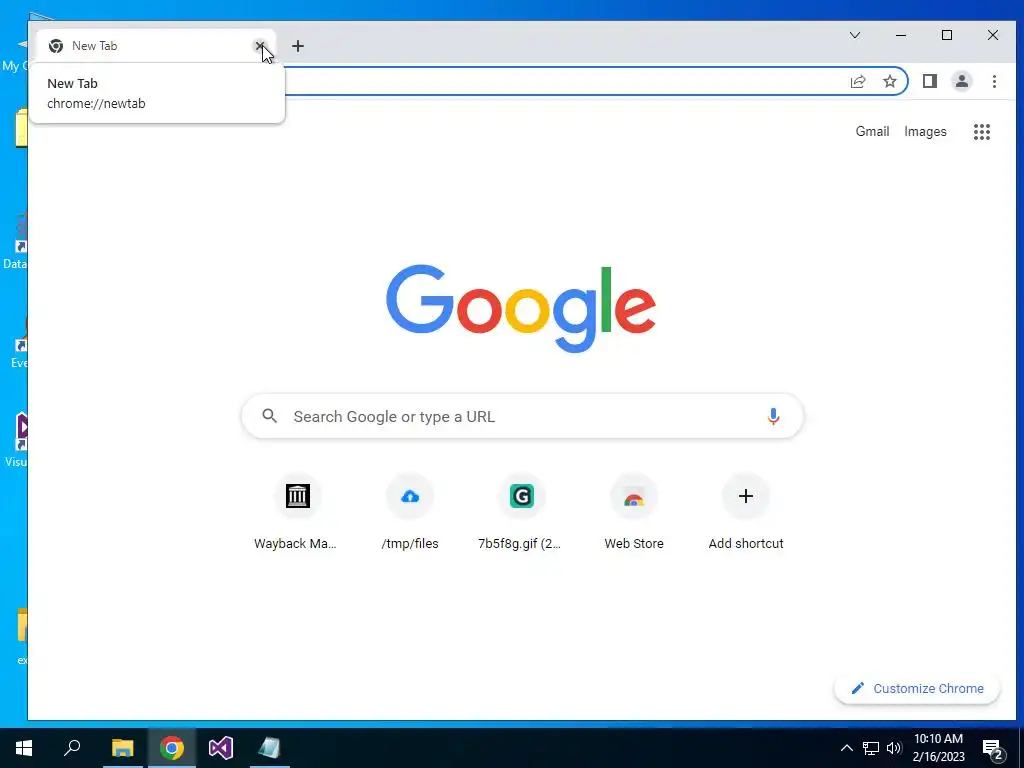Start voice search with microphone icon

coord(773,416)
